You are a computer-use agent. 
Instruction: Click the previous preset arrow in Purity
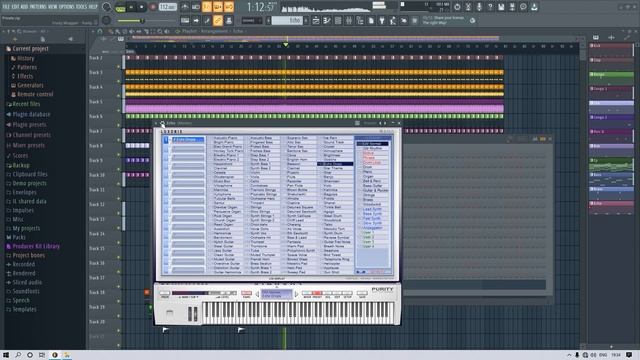[x=258, y=294]
